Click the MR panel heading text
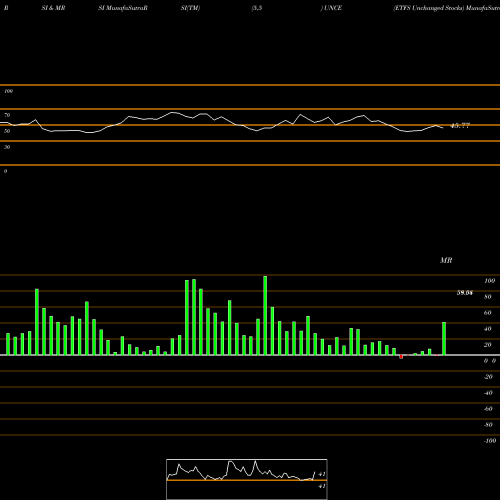 click(x=446, y=260)
